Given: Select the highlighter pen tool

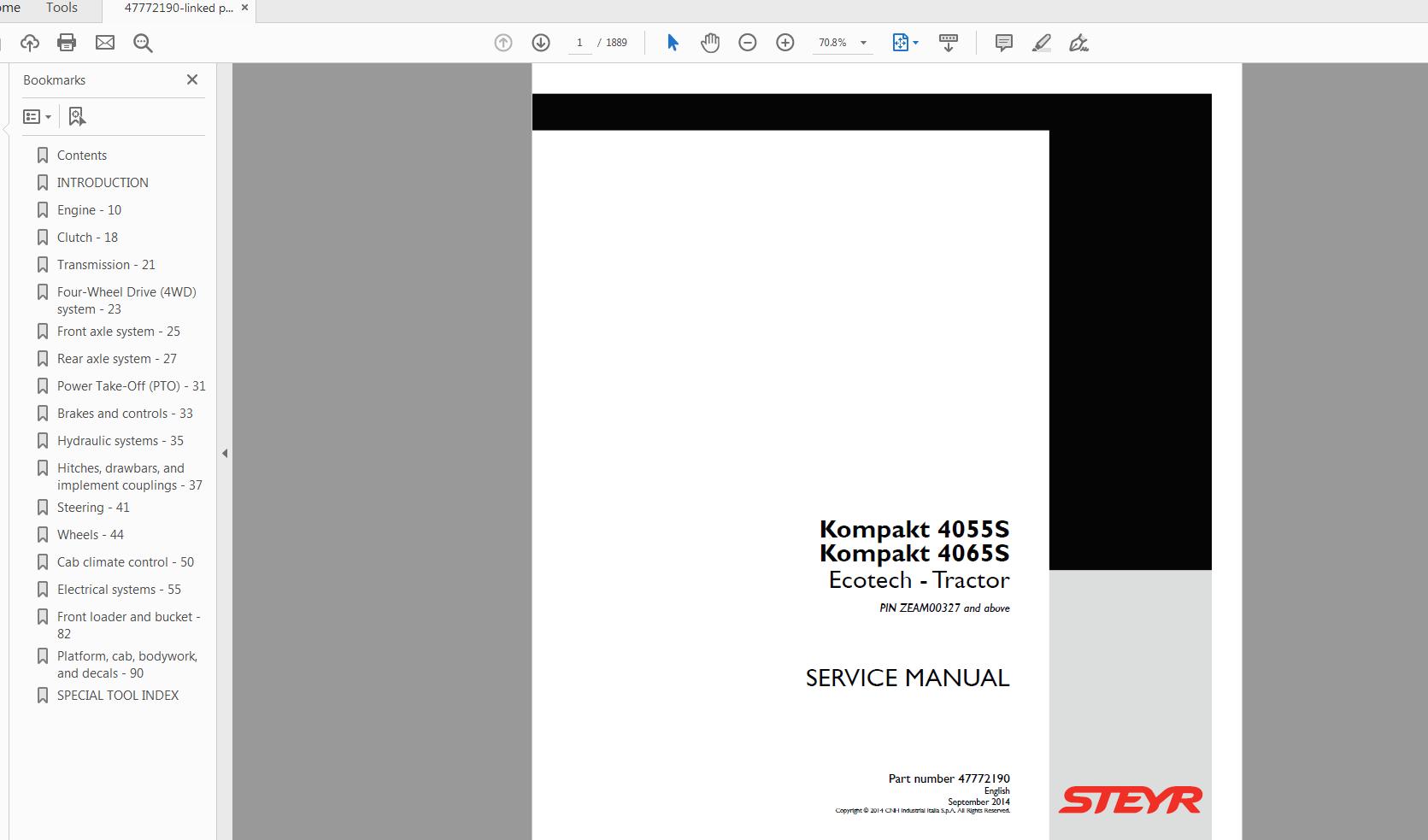Looking at the screenshot, I should click(x=1041, y=43).
